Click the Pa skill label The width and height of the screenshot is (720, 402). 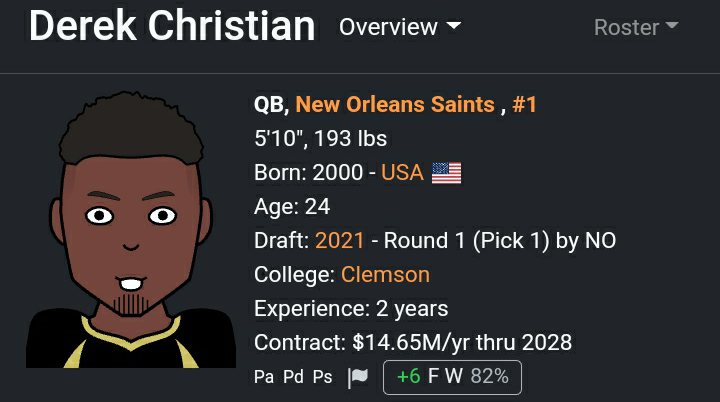click(x=264, y=377)
